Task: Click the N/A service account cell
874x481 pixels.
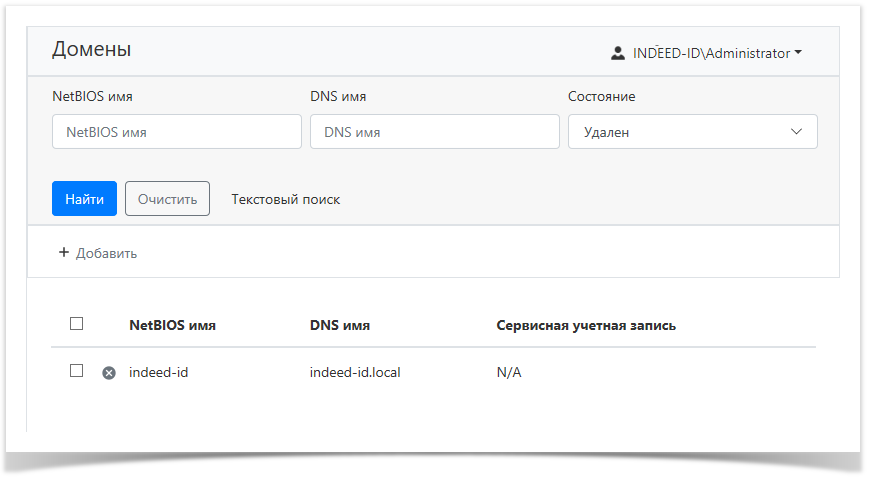Action: (509, 373)
